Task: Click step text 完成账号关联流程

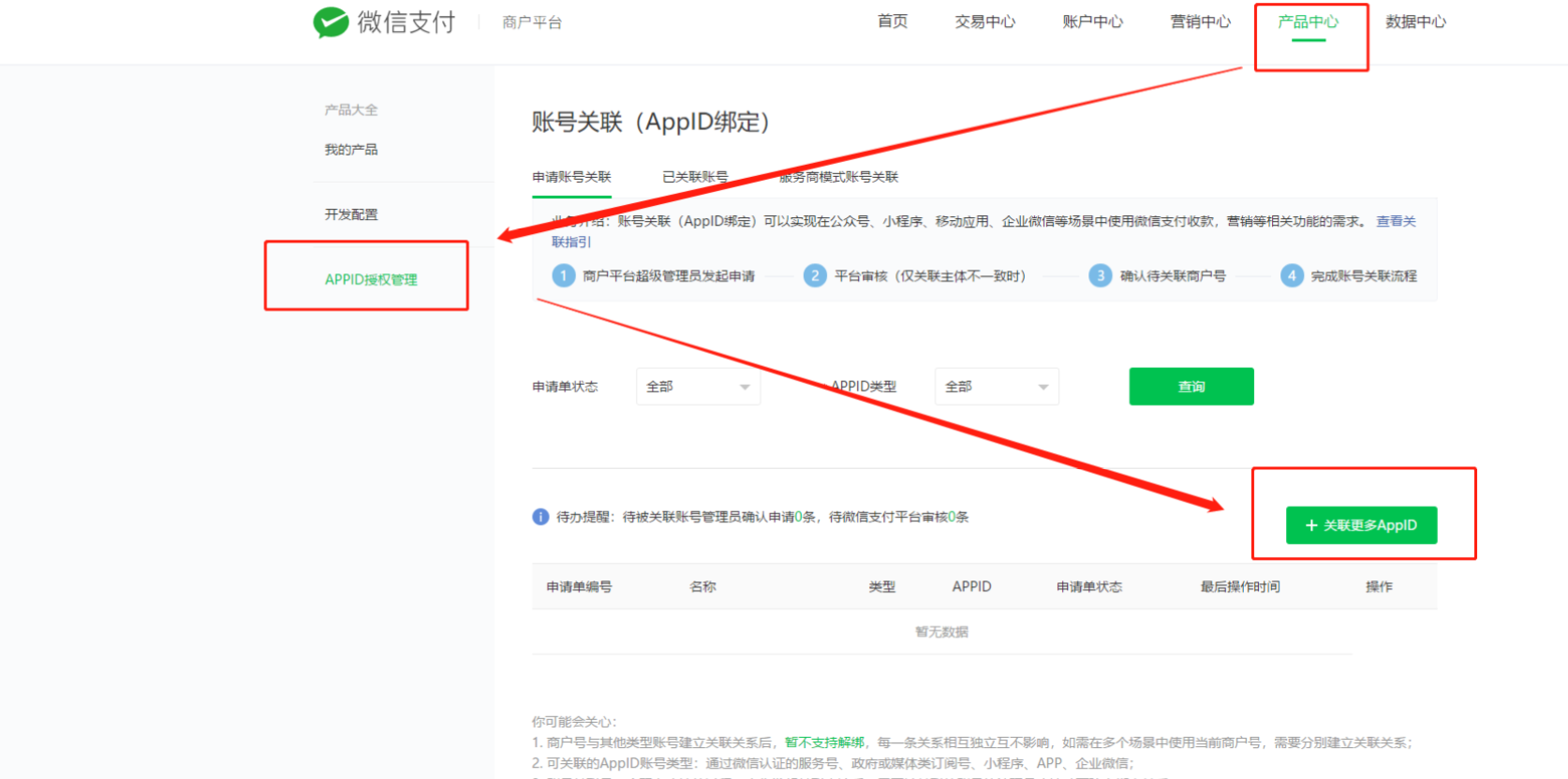Action: click(x=1364, y=276)
